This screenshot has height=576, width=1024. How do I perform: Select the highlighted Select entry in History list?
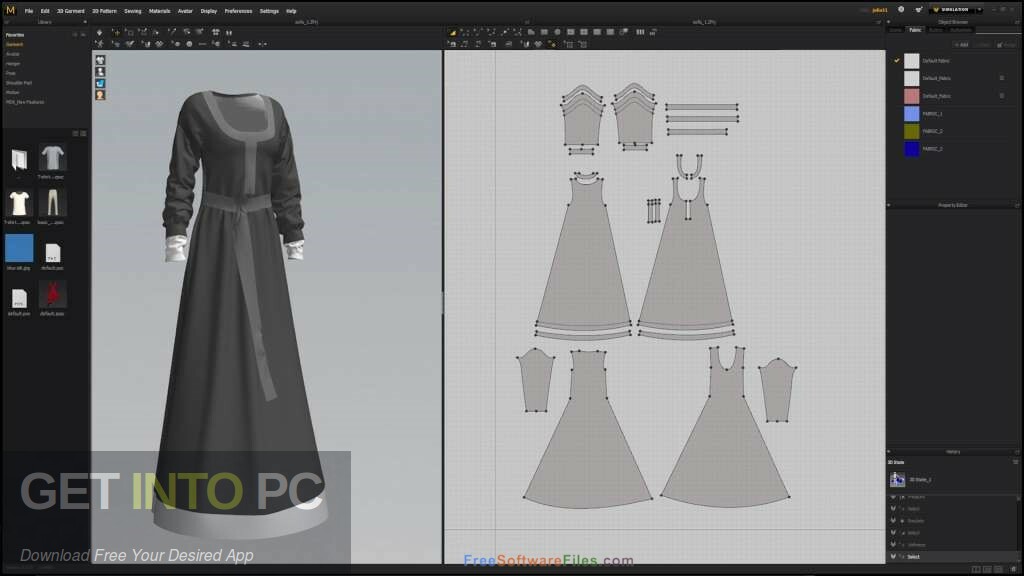point(952,557)
